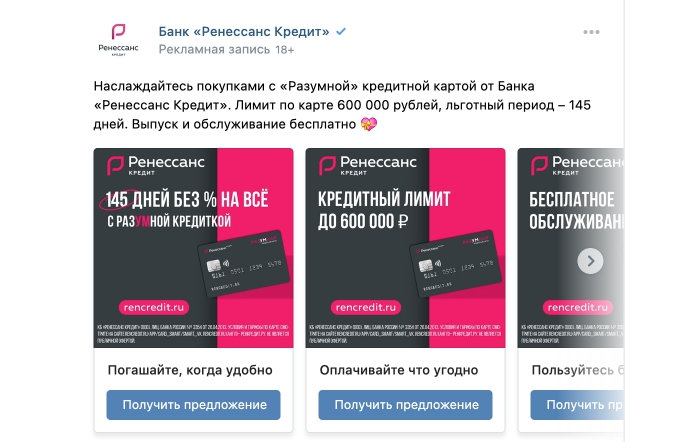Viewport: 700px width, 442px height.
Task: Open the bank name profile link
Action: (x=244, y=32)
